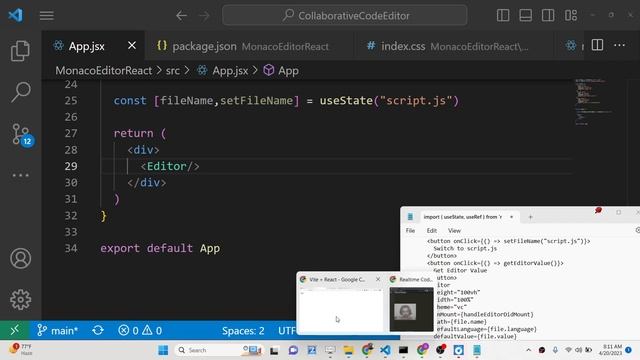Viewport: 640px width, 360px height.
Task: Open the remote window indicator in status bar
Action: pyautogui.click(x=14, y=330)
